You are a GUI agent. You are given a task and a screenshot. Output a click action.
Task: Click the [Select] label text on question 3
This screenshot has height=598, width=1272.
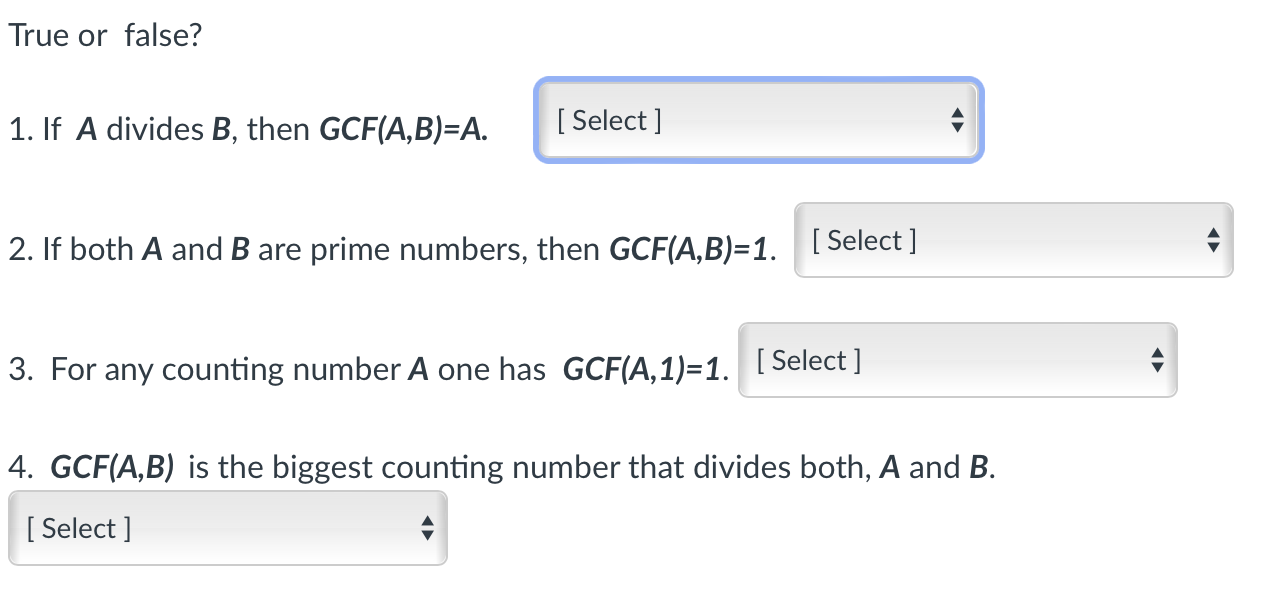(808, 360)
